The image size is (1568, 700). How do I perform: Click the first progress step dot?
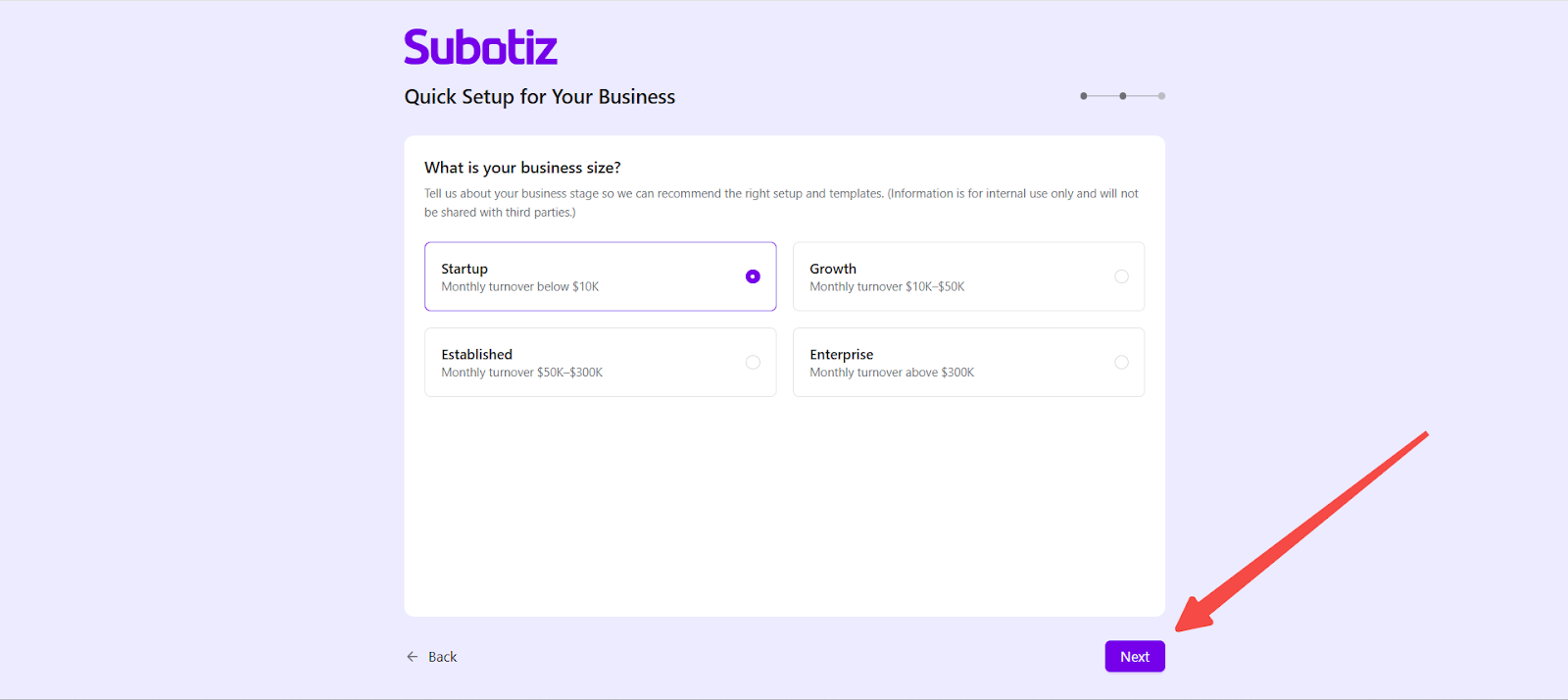point(1084,96)
